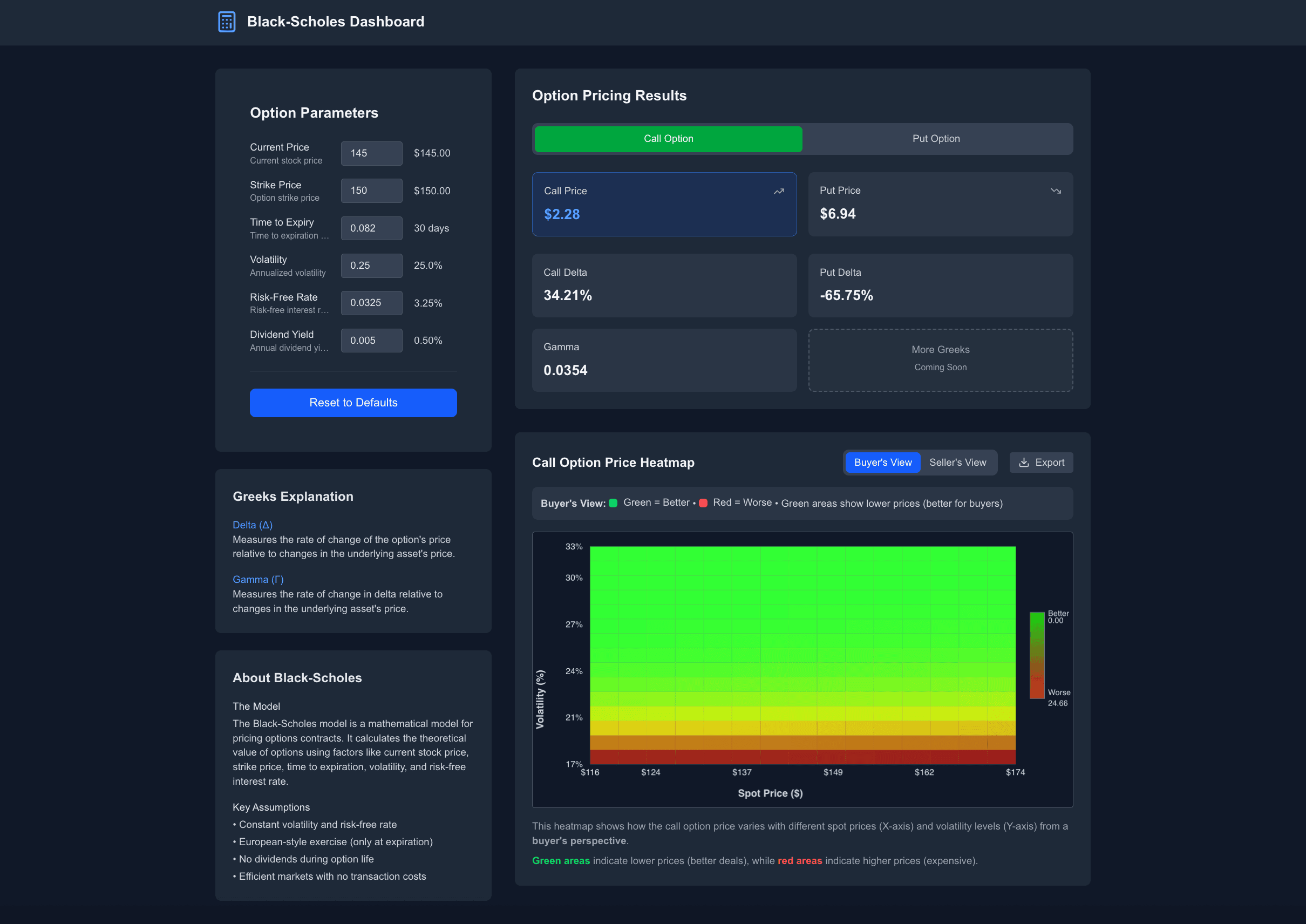Click the green legend dot next to Green = Better
1306x924 pixels.
click(x=613, y=503)
